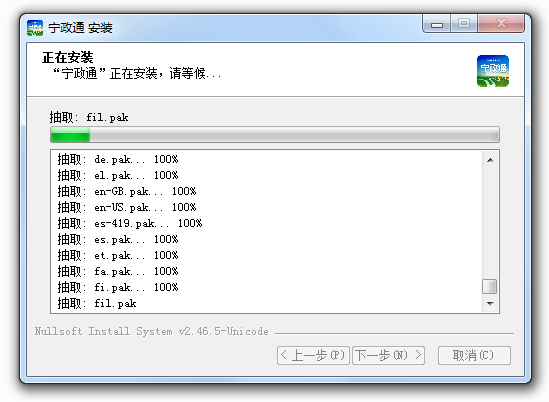Click the log list scroll-down arrow
Image resolution: width=549 pixels, height=402 pixels.
pyautogui.click(x=490, y=303)
